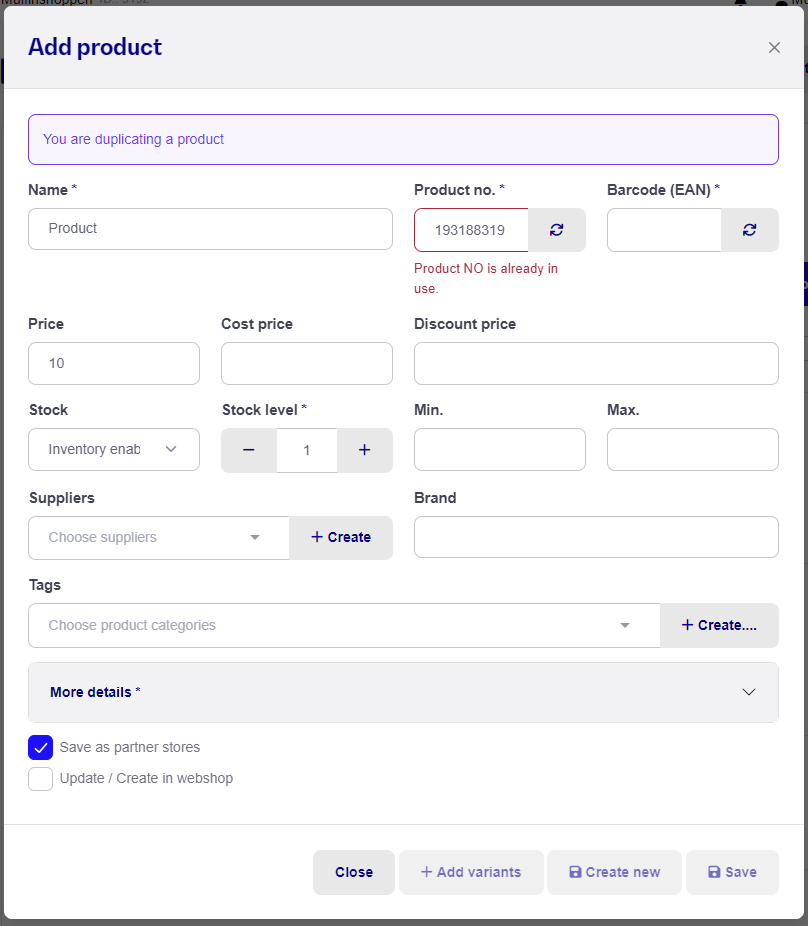Open the Choose suppliers dropdown
The height and width of the screenshot is (926, 808).
click(159, 537)
